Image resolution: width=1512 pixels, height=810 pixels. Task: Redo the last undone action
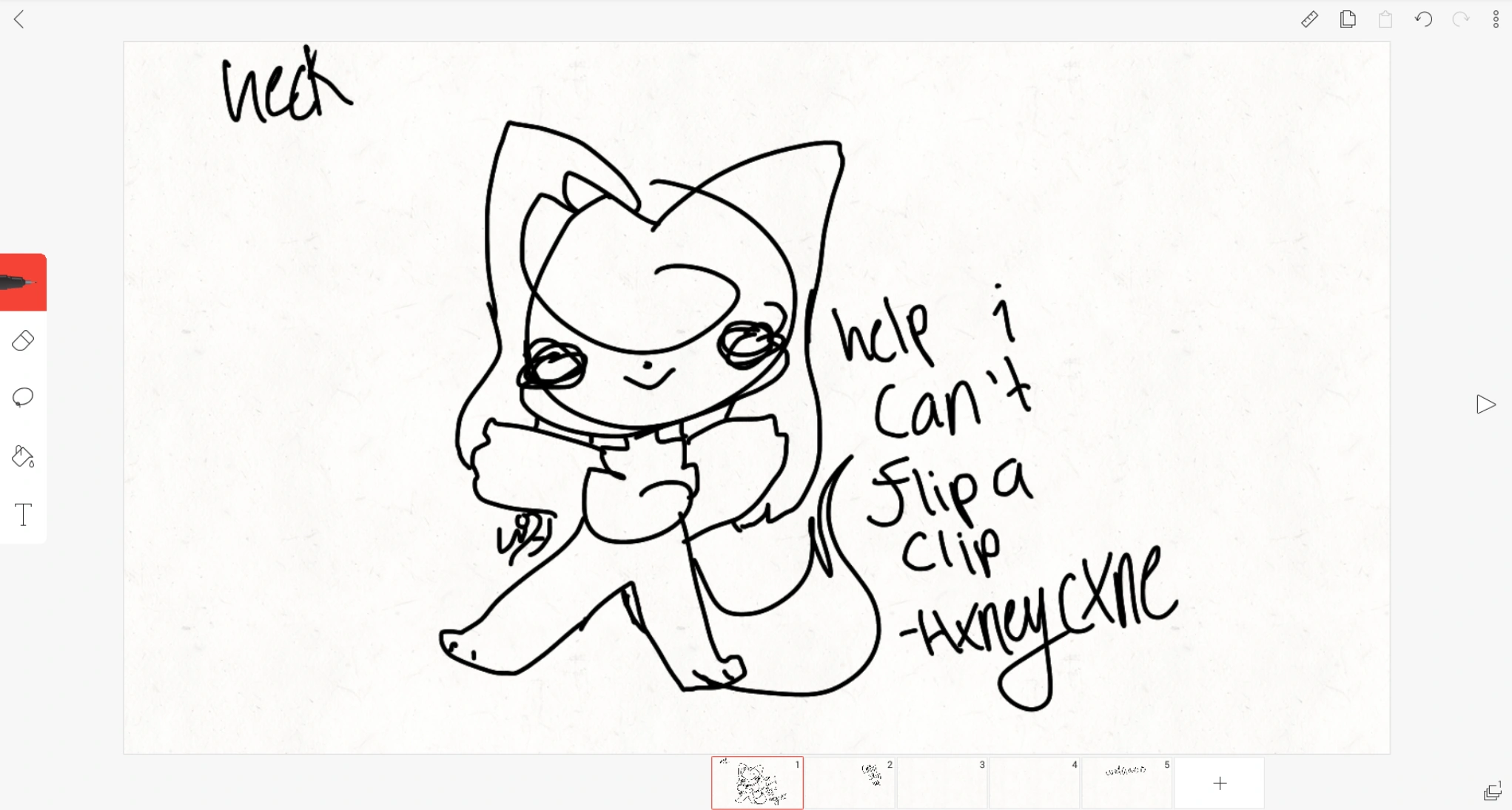(1460, 19)
